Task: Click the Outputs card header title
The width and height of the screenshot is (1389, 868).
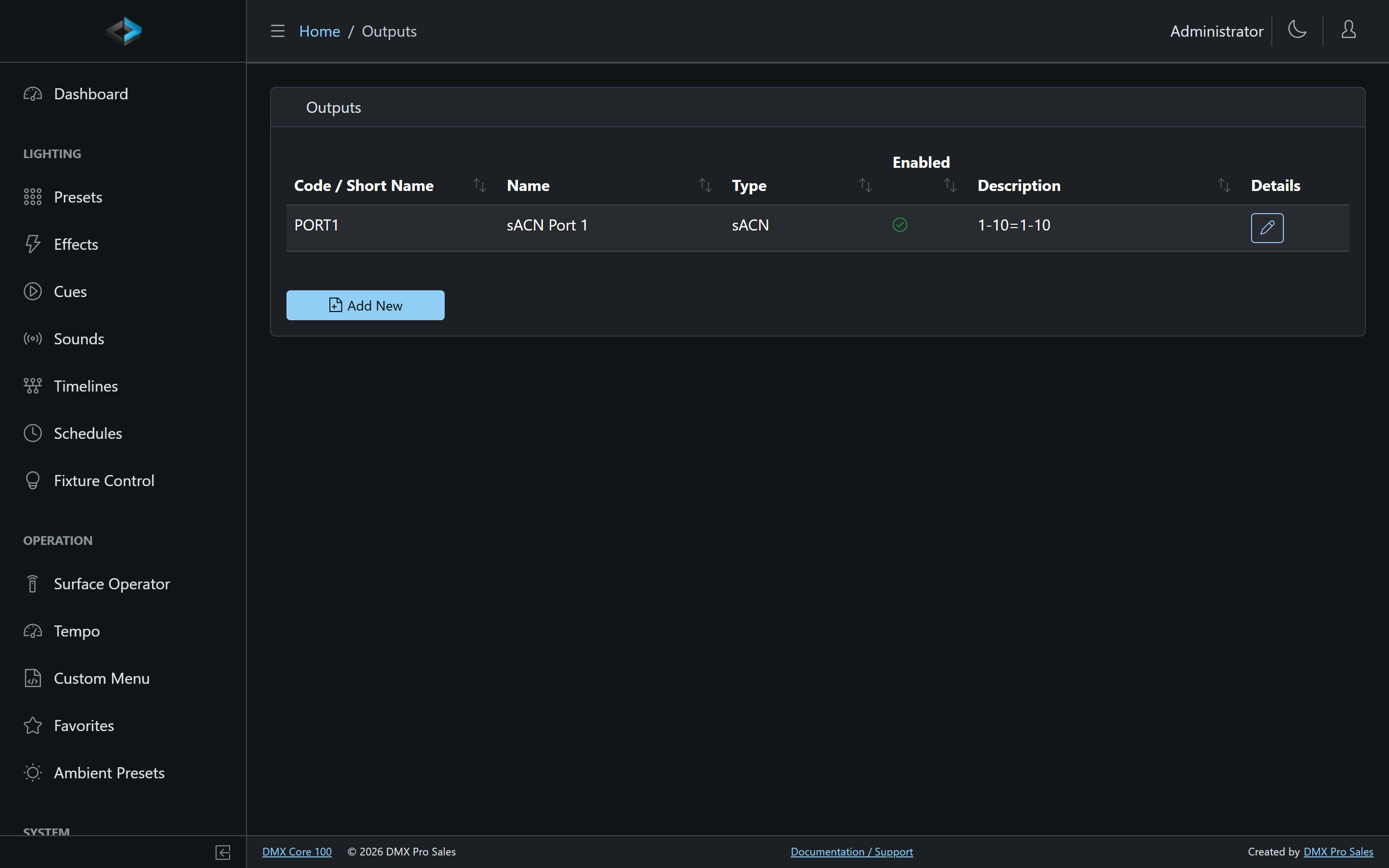Action: pos(333,108)
